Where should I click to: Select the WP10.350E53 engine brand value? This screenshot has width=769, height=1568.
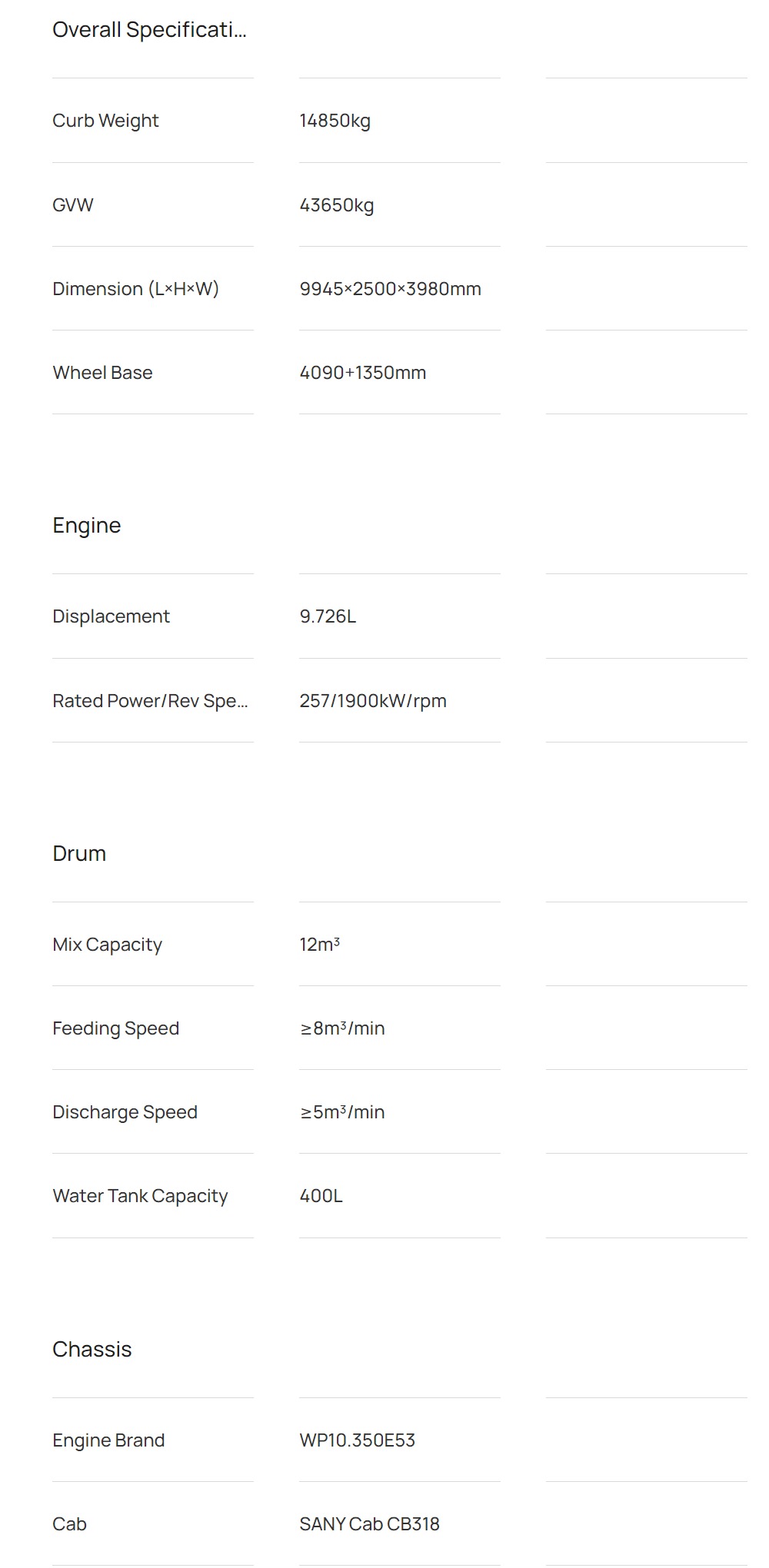pos(358,1440)
